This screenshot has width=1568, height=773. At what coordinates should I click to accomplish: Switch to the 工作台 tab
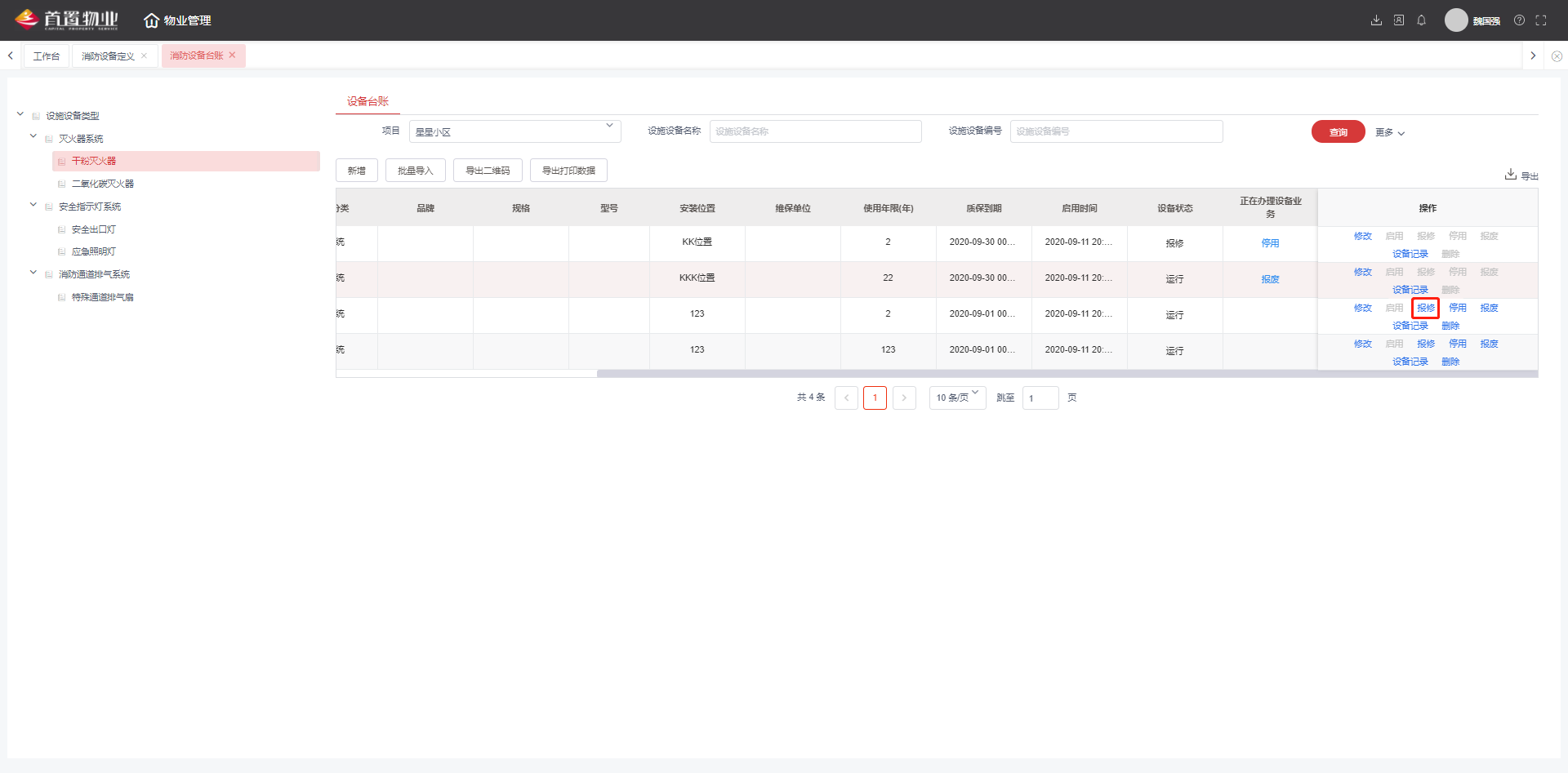(46, 56)
